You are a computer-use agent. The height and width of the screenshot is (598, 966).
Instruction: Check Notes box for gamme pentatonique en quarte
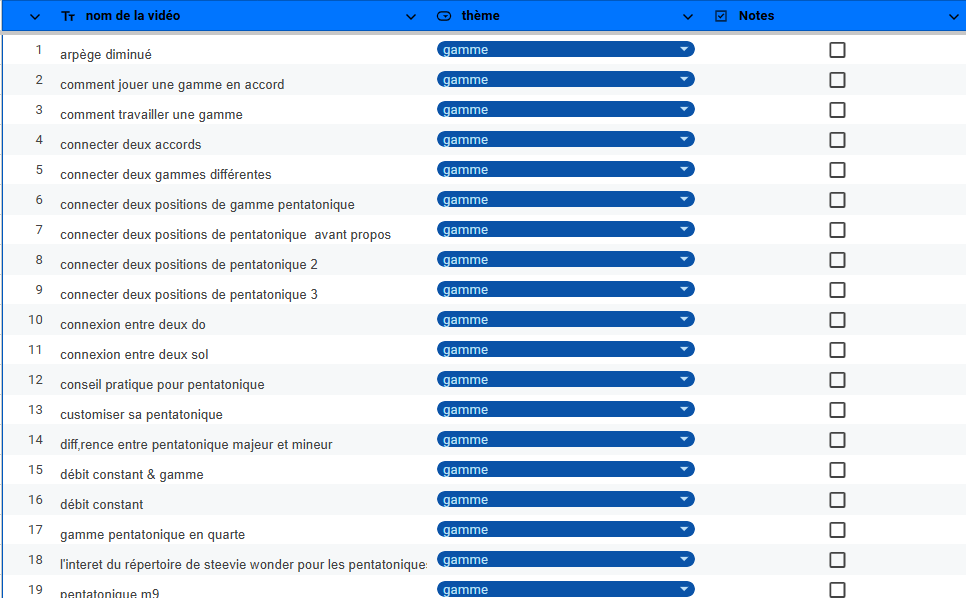click(x=837, y=530)
